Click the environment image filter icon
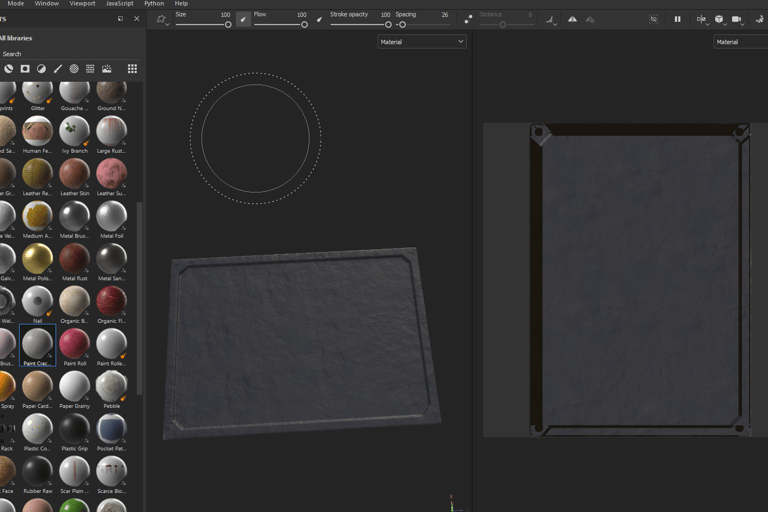The image size is (768, 512). (107, 69)
